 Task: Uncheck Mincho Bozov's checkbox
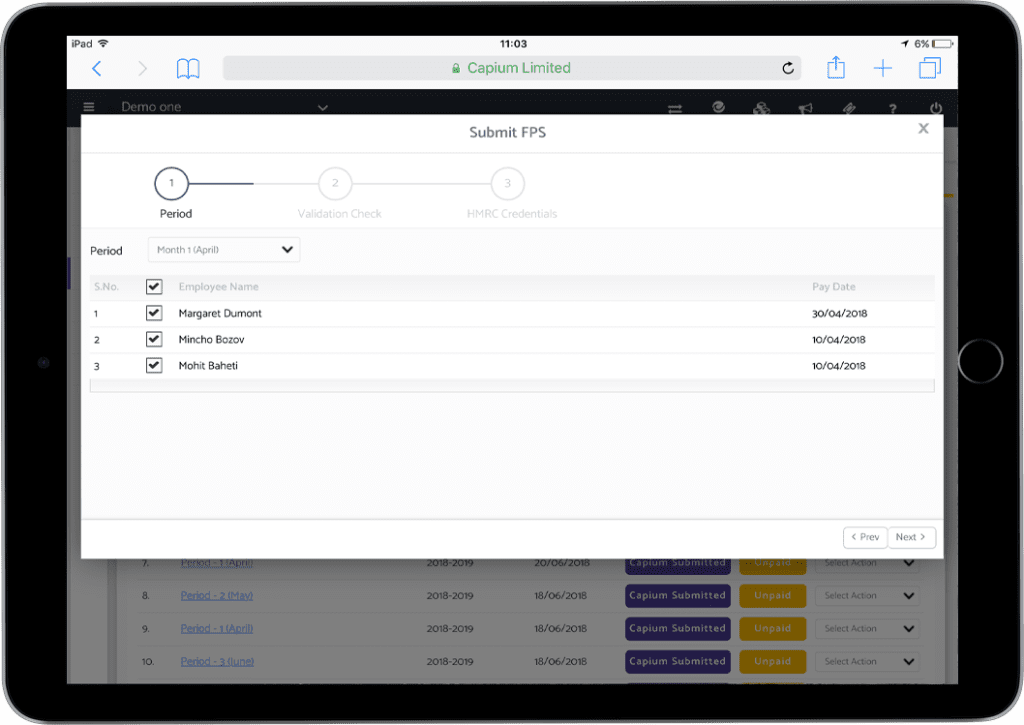pos(153,339)
